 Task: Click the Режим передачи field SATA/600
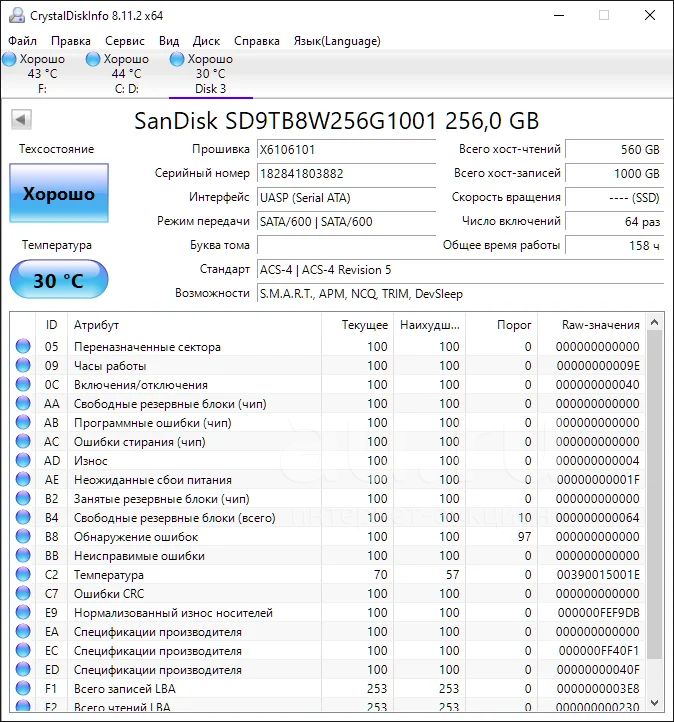point(346,221)
